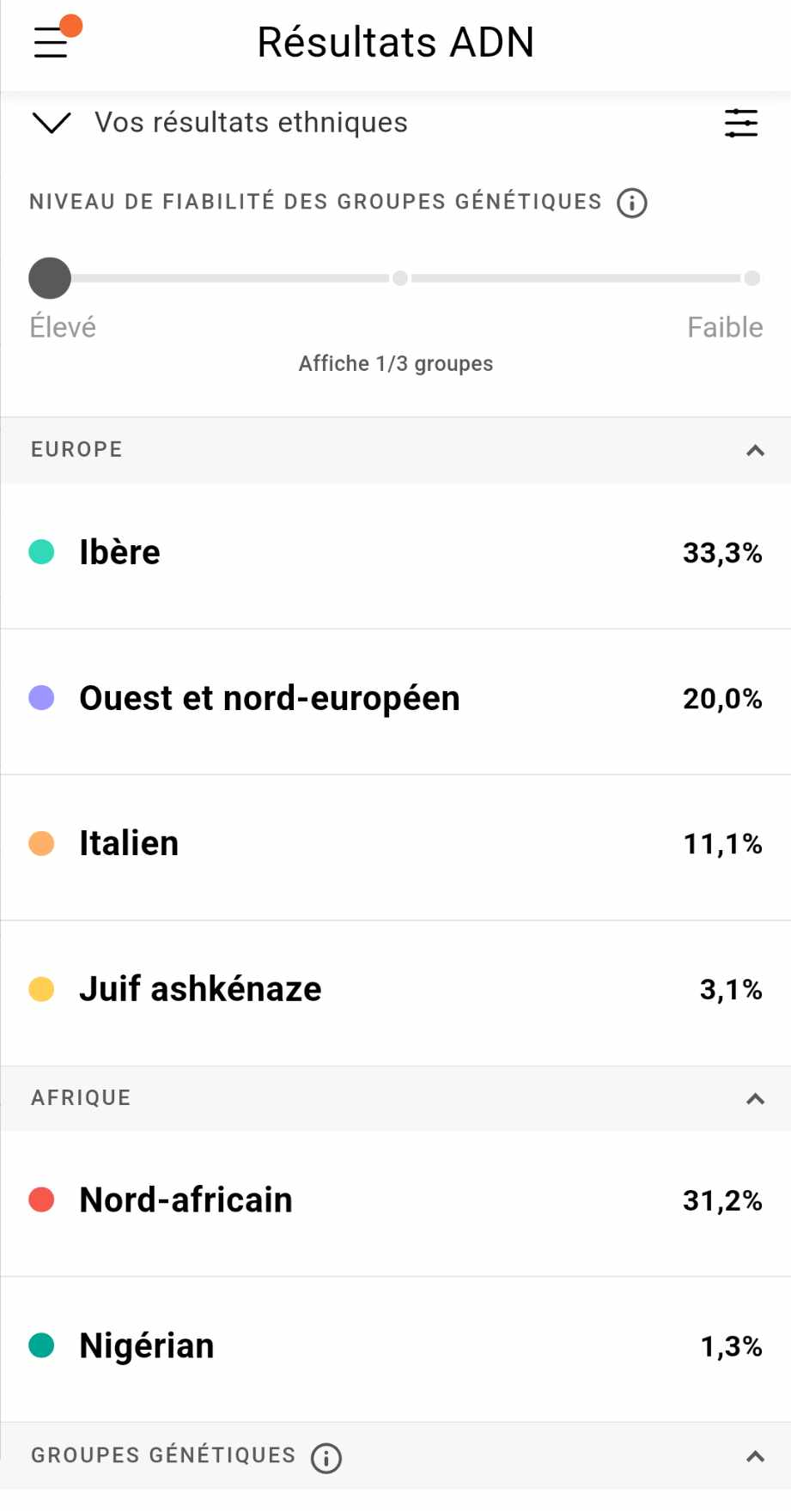The image size is (791, 1512).
Task: Tap the red dot beside Nord-africain
Action: coord(41,1199)
